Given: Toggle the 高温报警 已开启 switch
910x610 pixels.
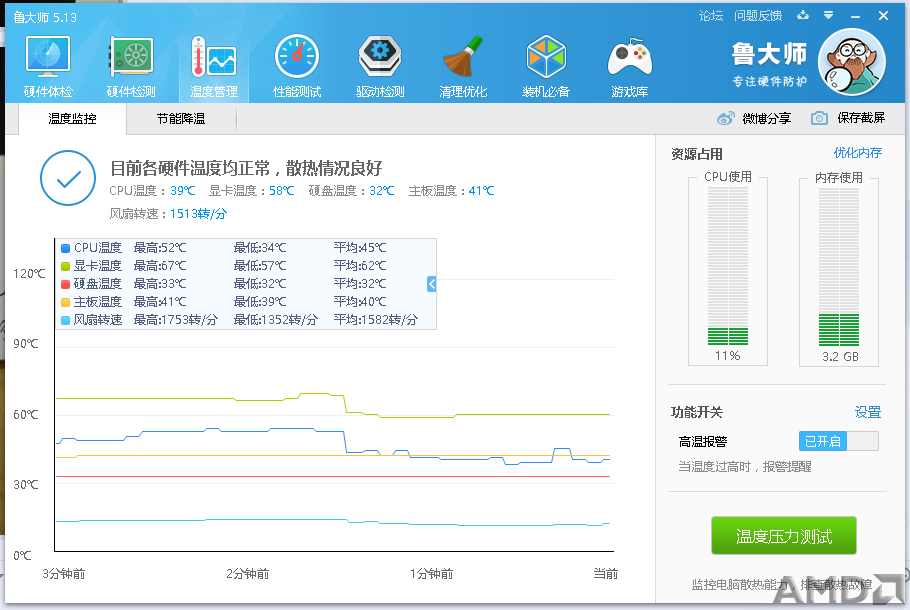Looking at the screenshot, I should [x=839, y=441].
